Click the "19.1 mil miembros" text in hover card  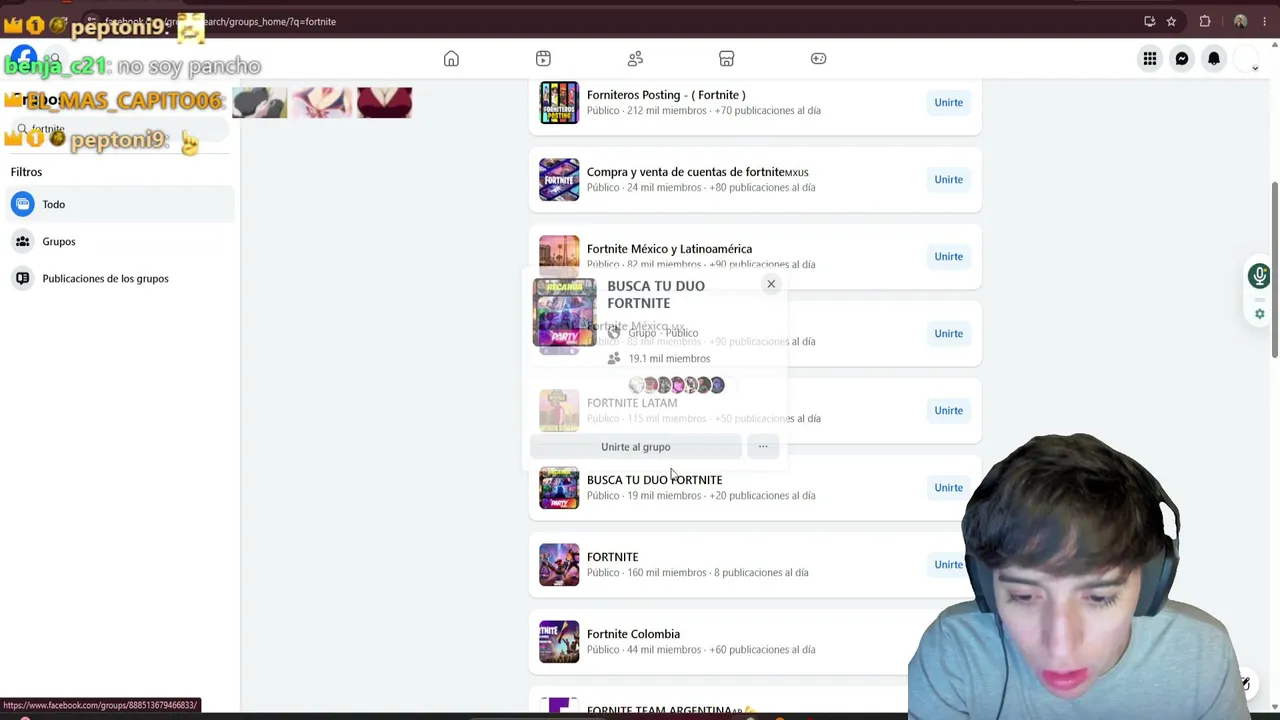[x=669, y=358]
